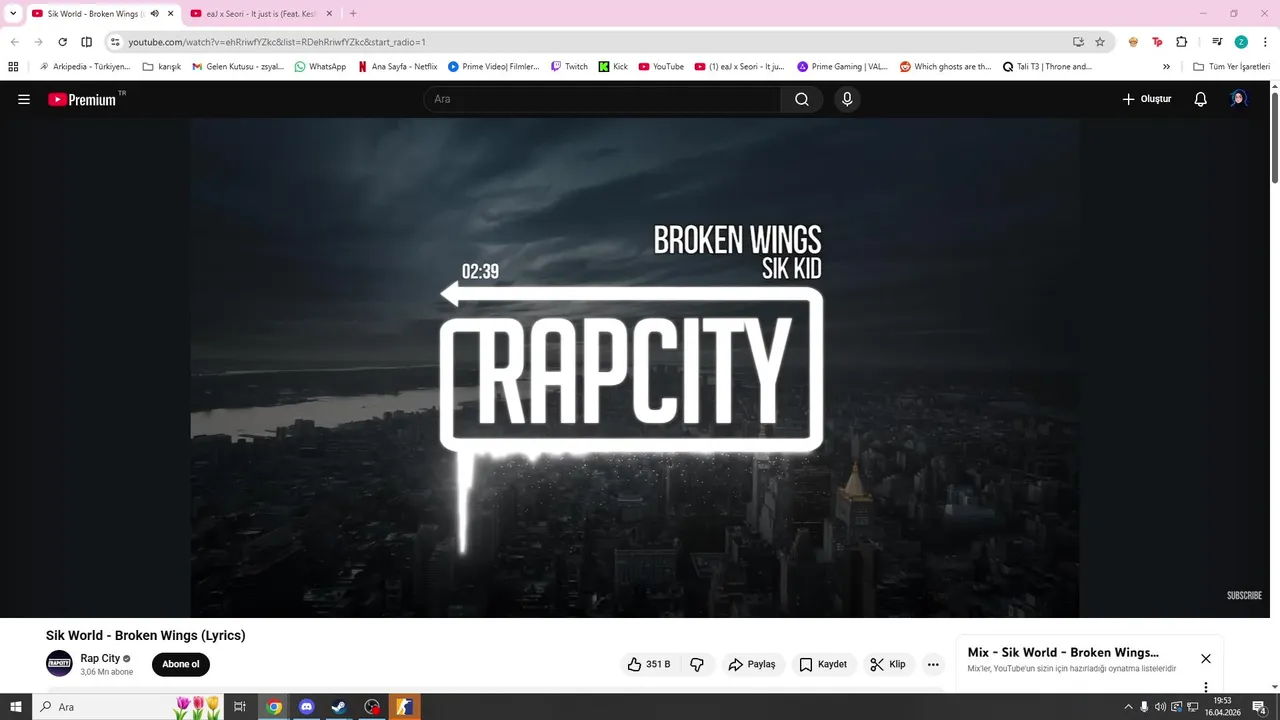Open Prime Gaming bookmark
The width and height of the screenshot is (1280, 720).
842,67
